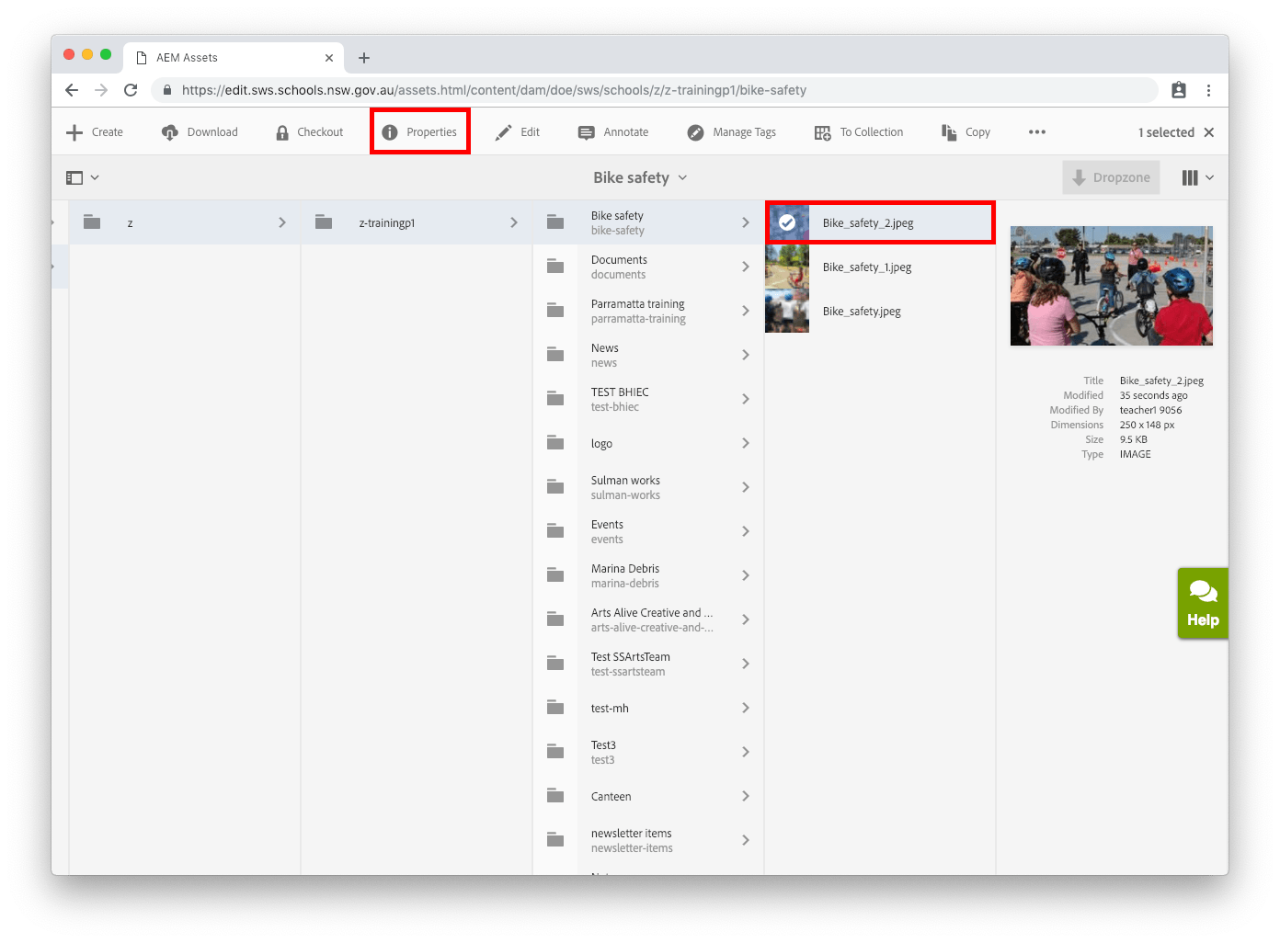Viewport: 1280px width, 943px height.
Task: Select the Bike_safety.jpeg thumbnail
Action: [x=787, y=311]
